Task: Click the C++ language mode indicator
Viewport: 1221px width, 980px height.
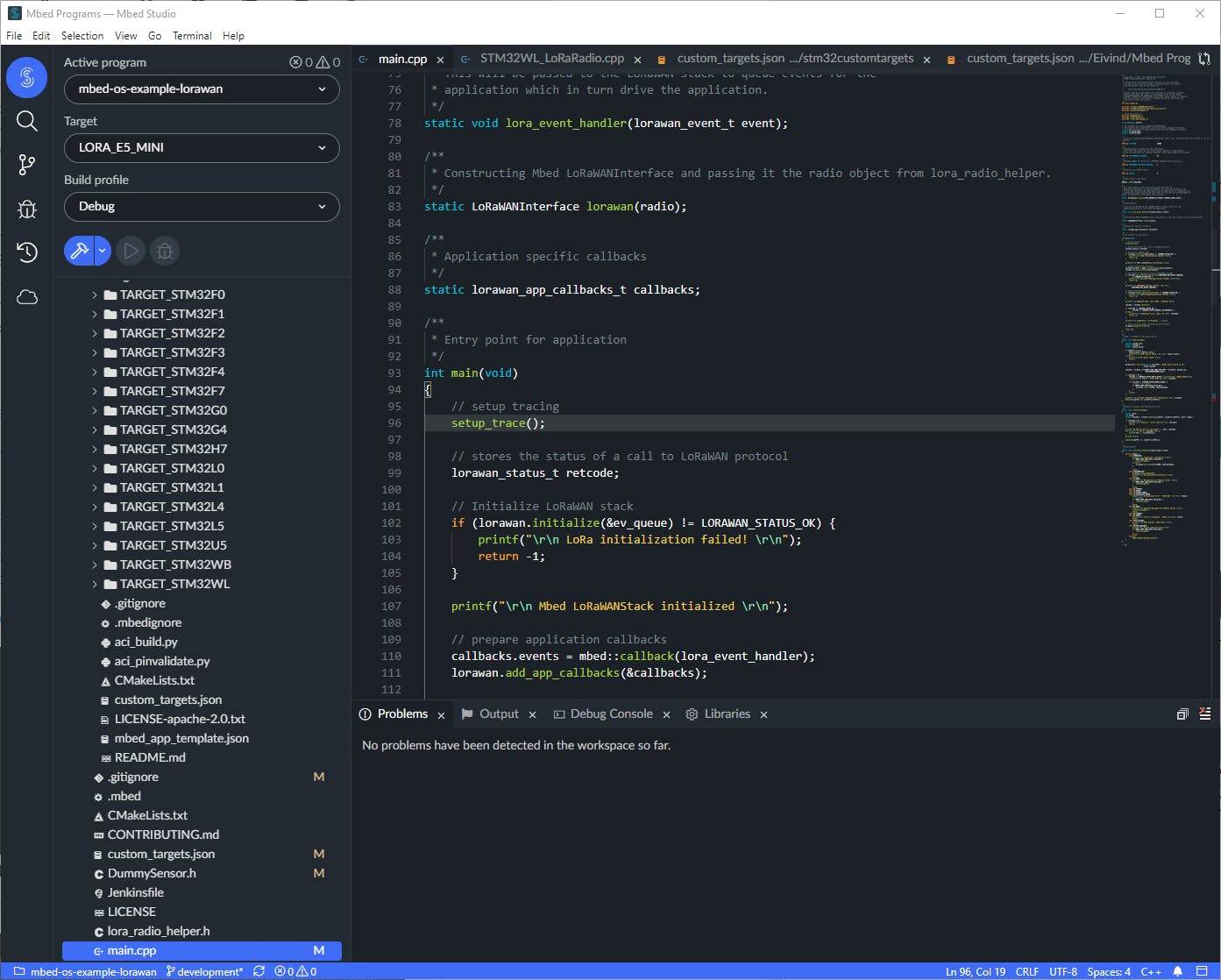Action: point(1151,971)
